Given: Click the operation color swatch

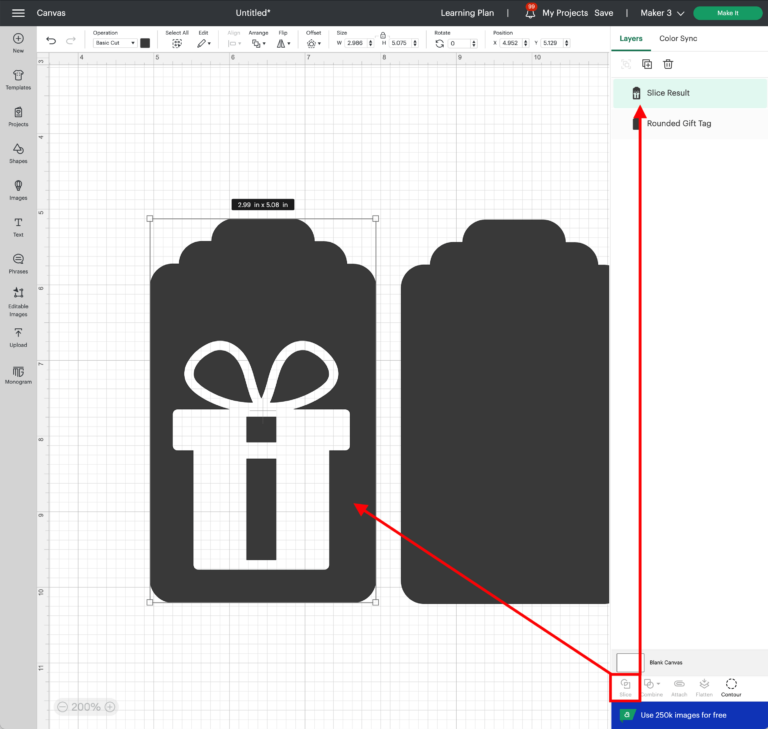Looking at the screenshot, I should 145,43.
